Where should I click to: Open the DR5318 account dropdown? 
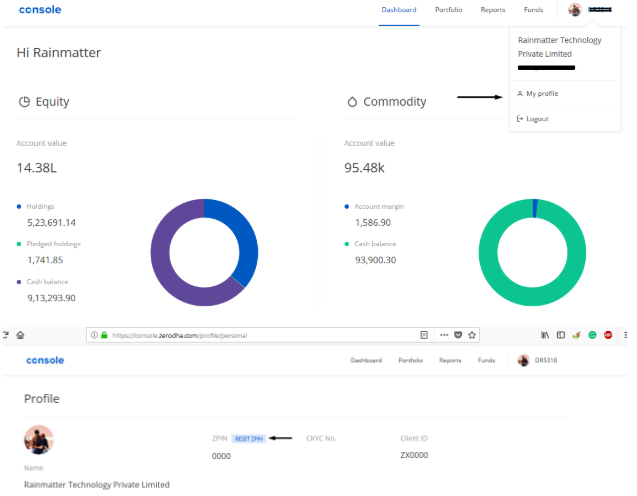pyautogui.click(x=545, y=360)
